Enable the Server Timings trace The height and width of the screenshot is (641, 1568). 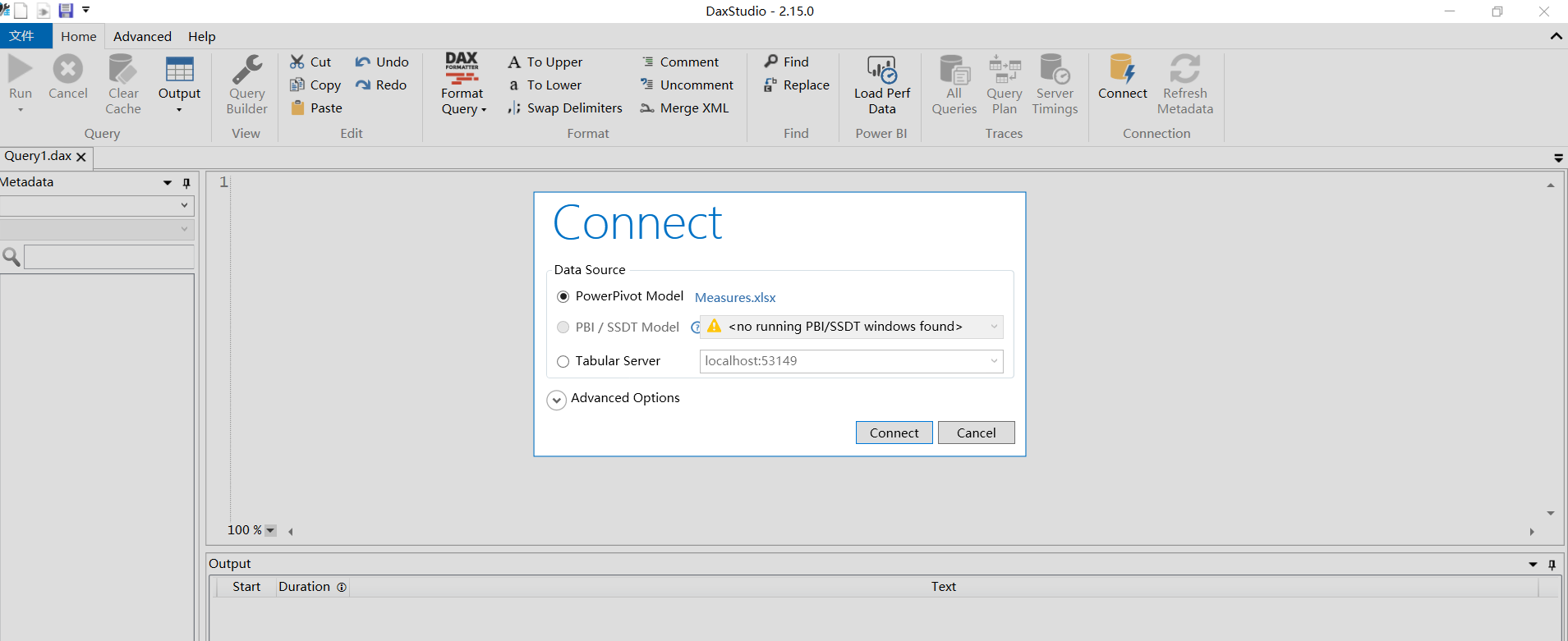point(1055,85)
